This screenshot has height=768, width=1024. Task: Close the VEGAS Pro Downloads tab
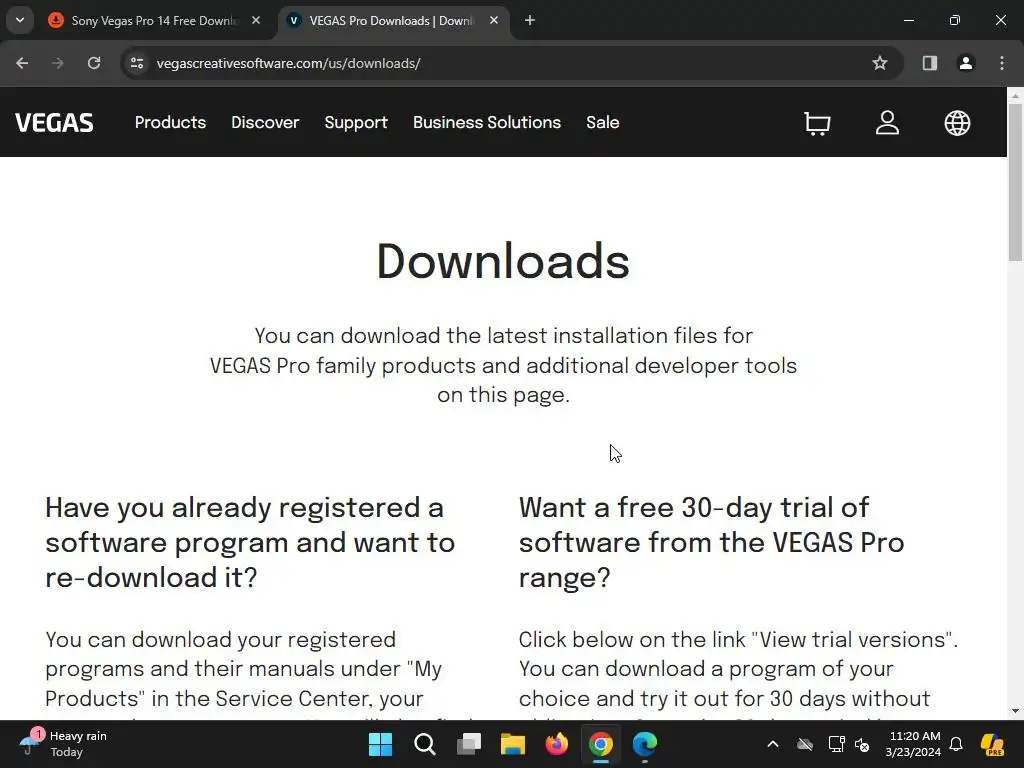(494, 21)
